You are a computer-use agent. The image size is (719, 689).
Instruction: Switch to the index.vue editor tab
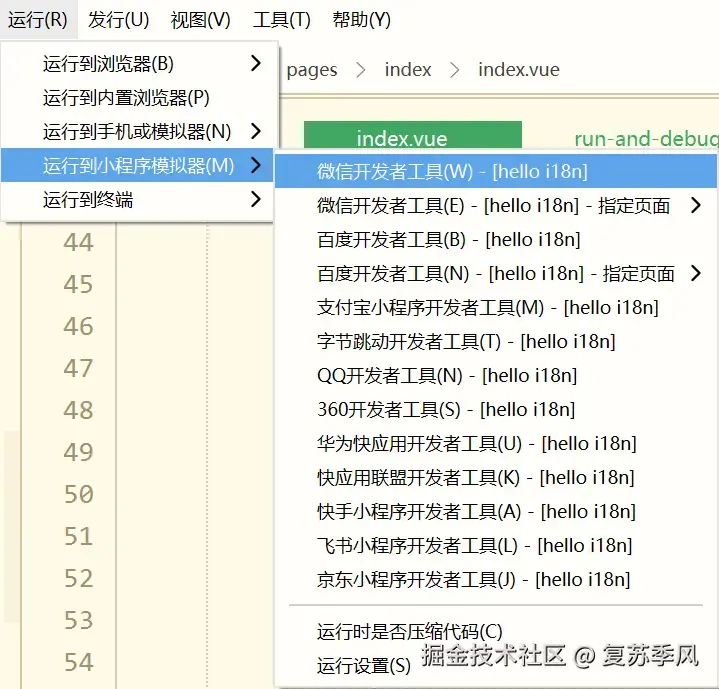pyautogui.click(x=413, y=135)
